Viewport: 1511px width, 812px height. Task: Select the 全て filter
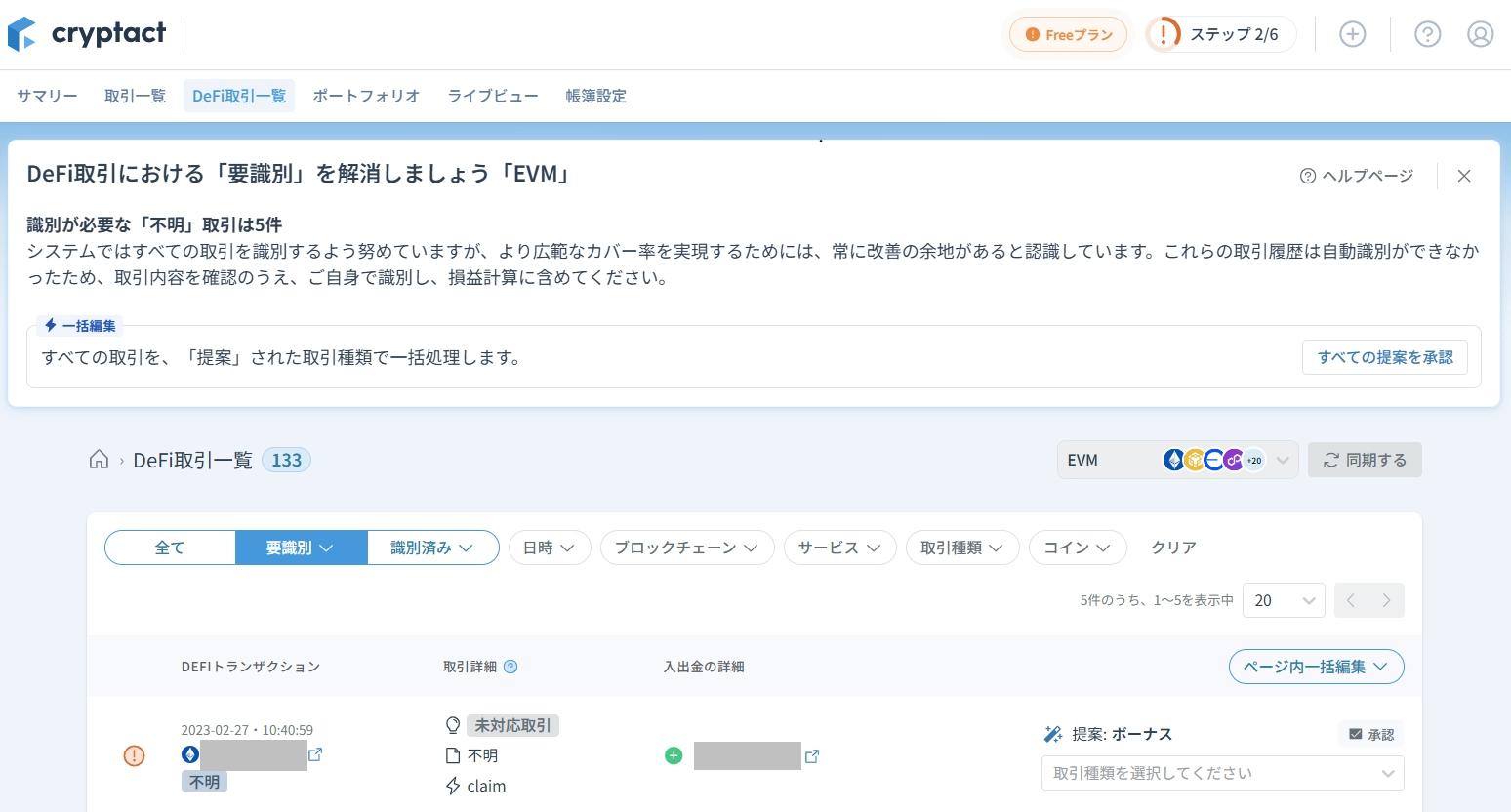[x=170, y=548]
